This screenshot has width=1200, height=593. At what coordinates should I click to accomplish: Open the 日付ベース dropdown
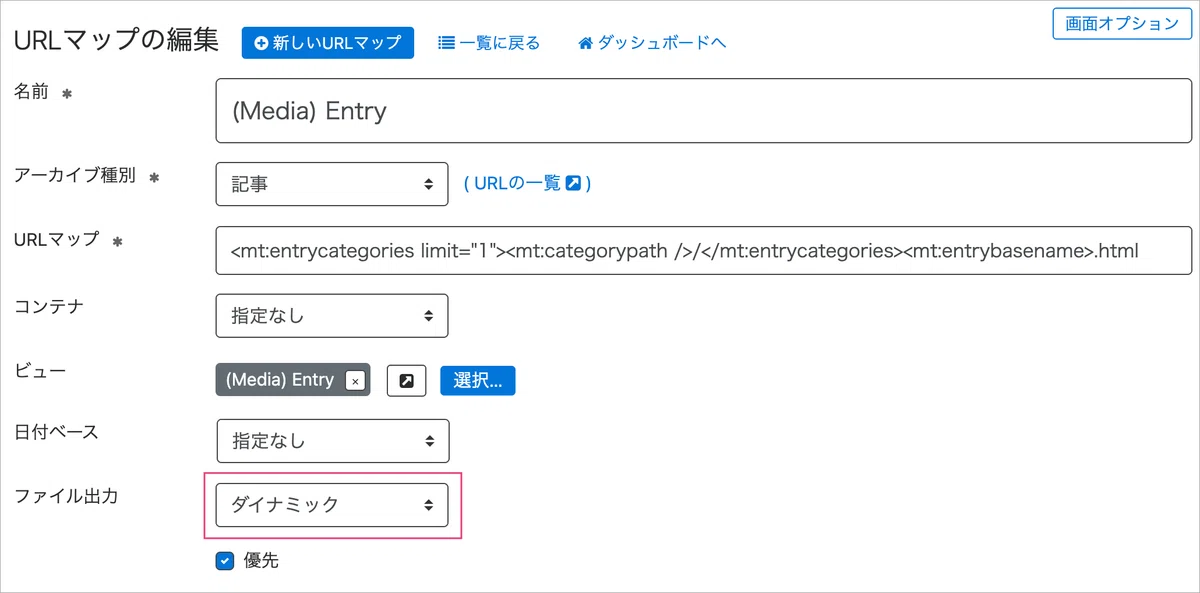(x=333, y=440)
